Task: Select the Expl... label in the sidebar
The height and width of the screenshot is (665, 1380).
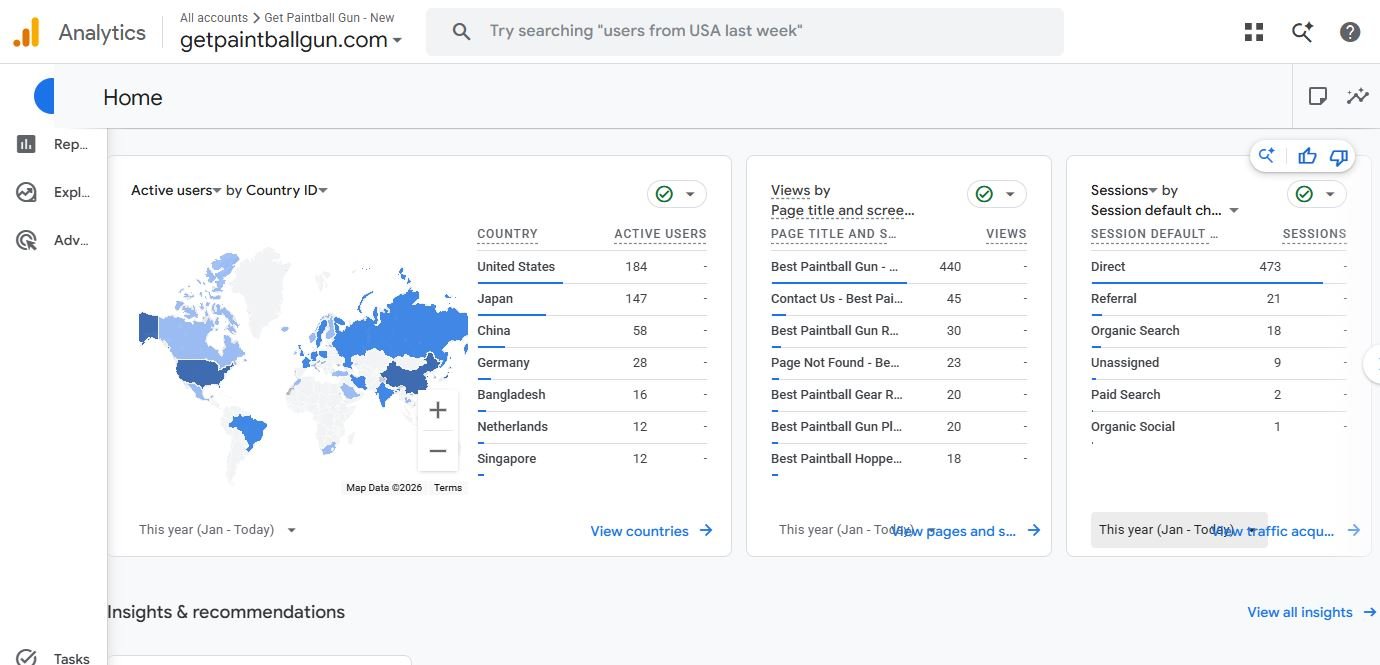Action: coord(72,193)
